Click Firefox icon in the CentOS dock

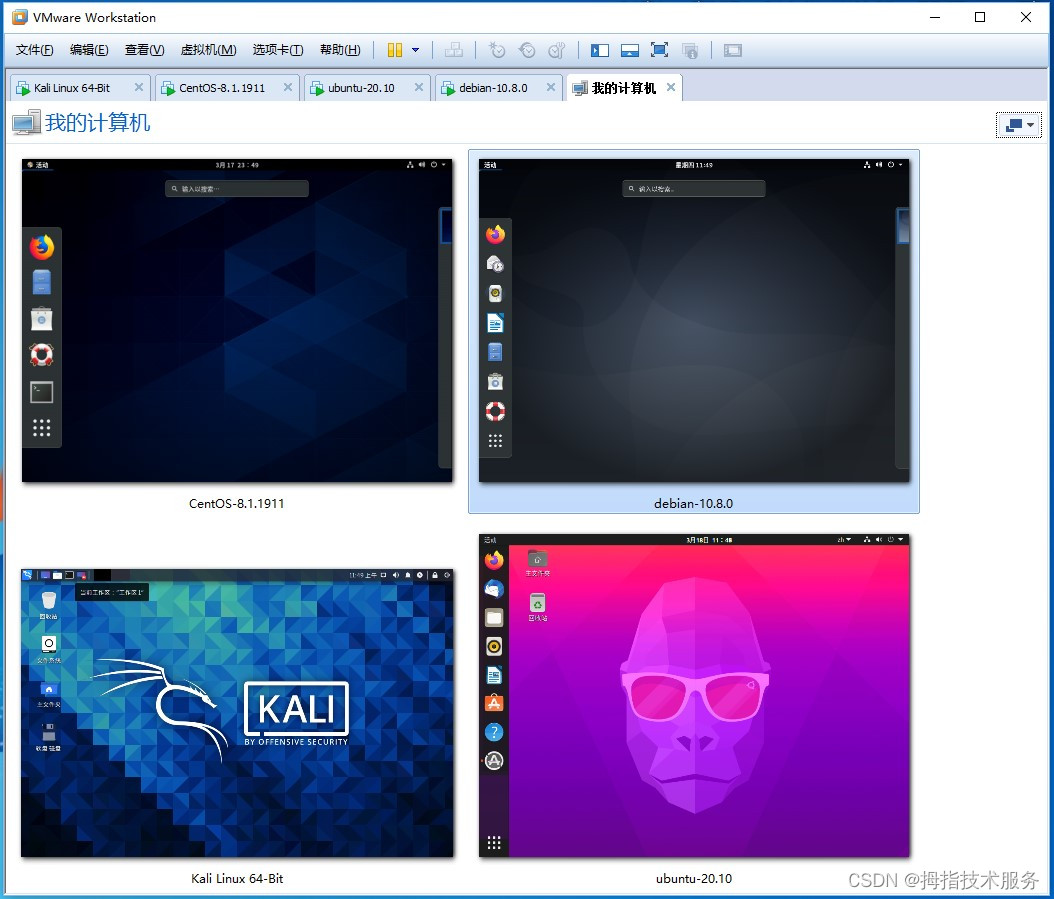coord(42,247)
